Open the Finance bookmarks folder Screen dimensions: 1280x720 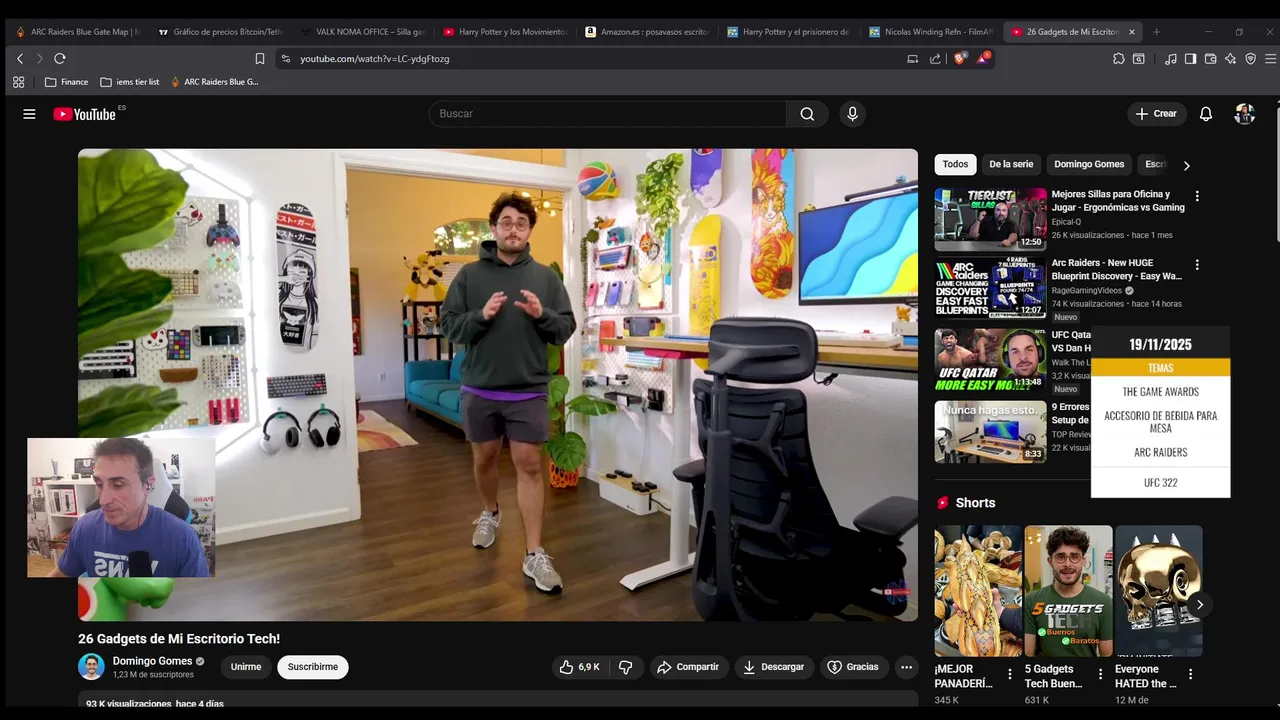[66, 82]
